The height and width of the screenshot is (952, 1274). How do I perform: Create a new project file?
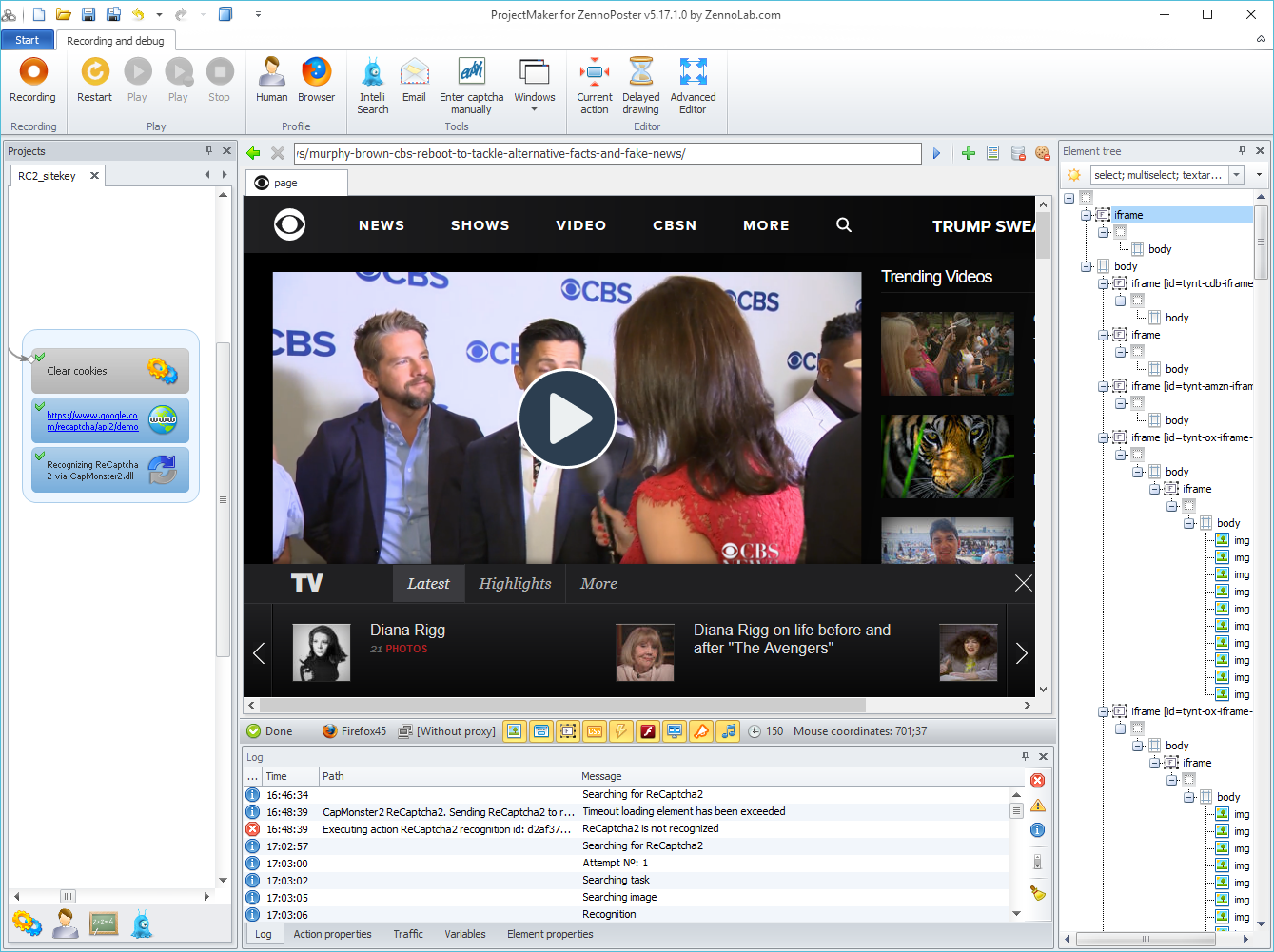pos(39,14)
